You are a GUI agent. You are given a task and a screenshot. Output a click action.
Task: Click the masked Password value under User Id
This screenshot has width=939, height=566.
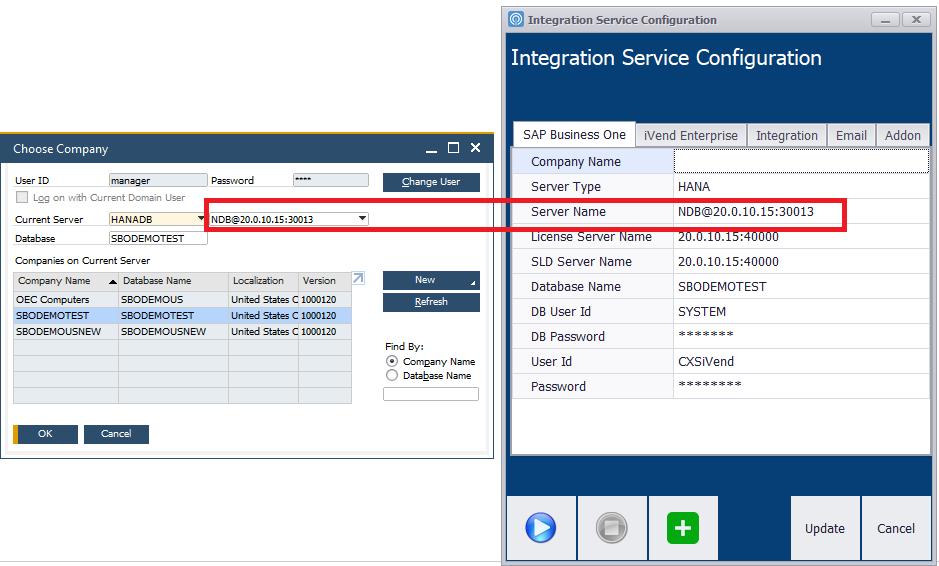pos(801,386)
